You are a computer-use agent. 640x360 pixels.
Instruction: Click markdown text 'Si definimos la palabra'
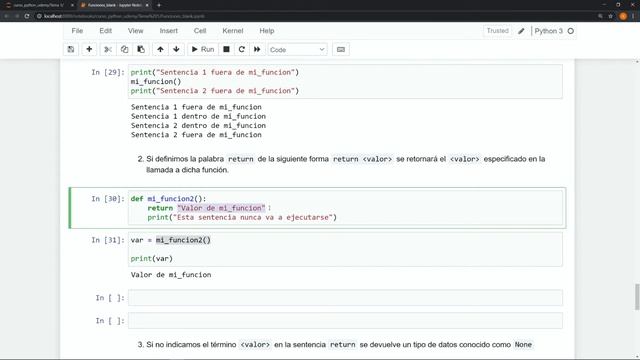(x=185, y=159)
